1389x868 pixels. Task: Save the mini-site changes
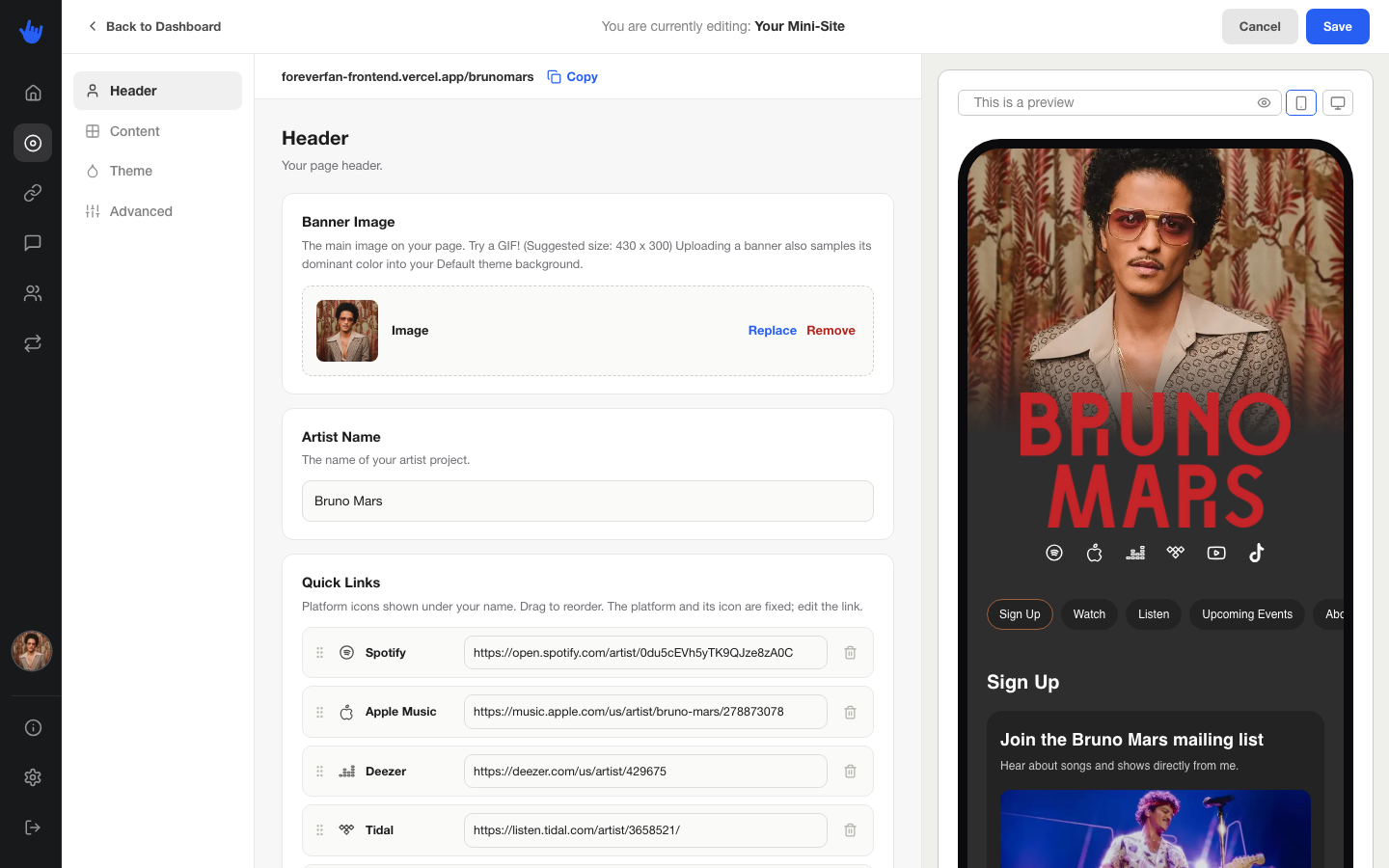coord(1338,27)
